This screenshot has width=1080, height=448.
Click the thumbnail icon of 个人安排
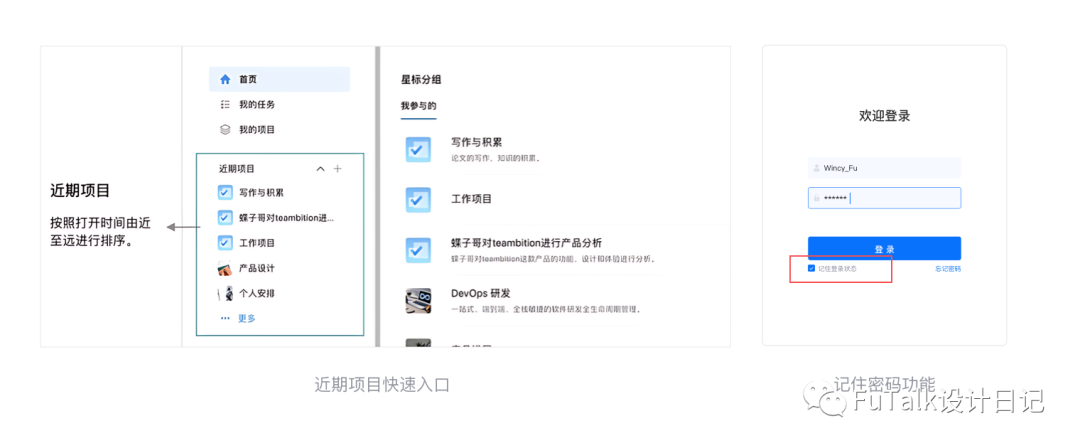point(225,293)
